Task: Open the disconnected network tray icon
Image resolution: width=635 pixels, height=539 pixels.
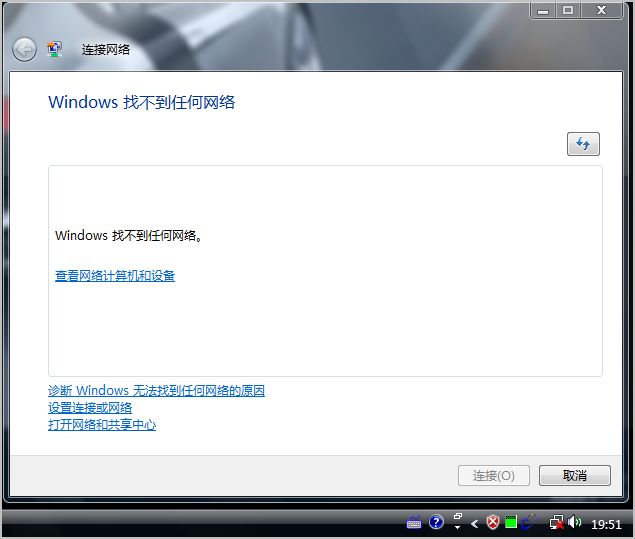Action: (x=557, y=522)
